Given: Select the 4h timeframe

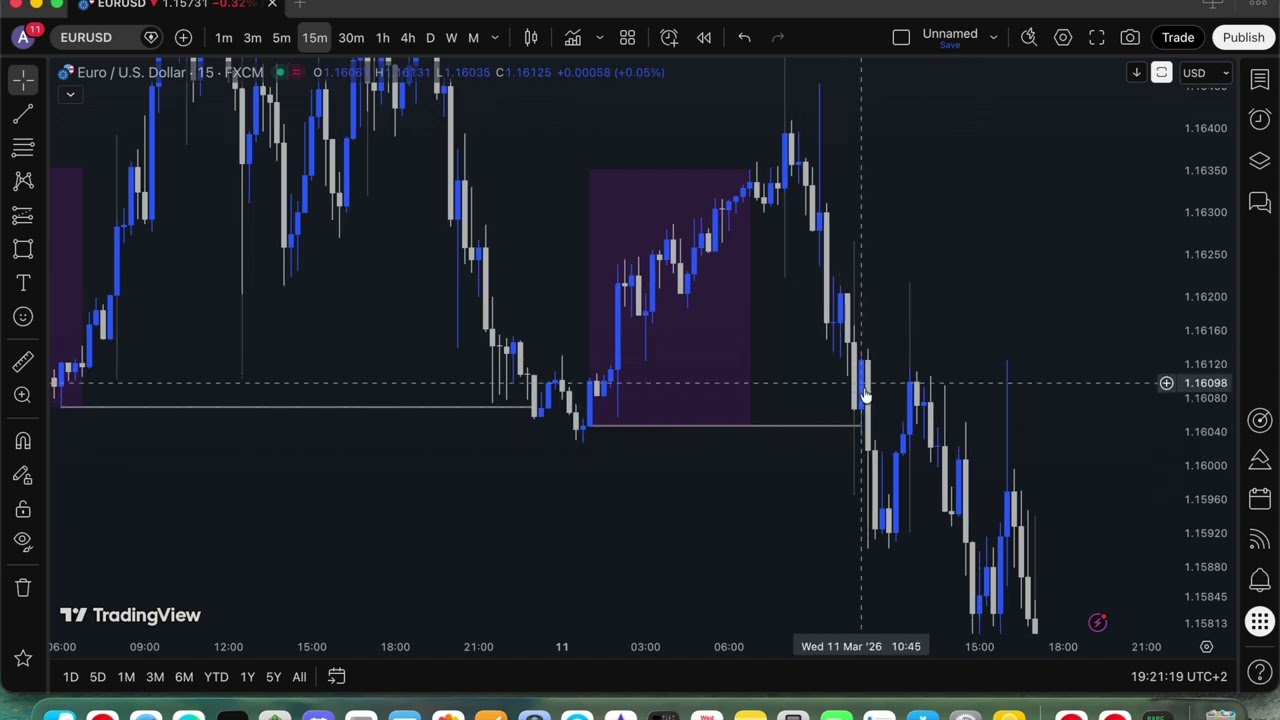Looking at the screenshot, I should pos(407,37).
